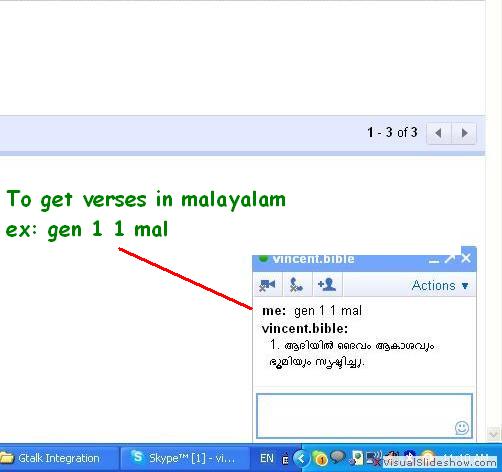Close the vincent.bible chat window

click(x=466, y=258)
